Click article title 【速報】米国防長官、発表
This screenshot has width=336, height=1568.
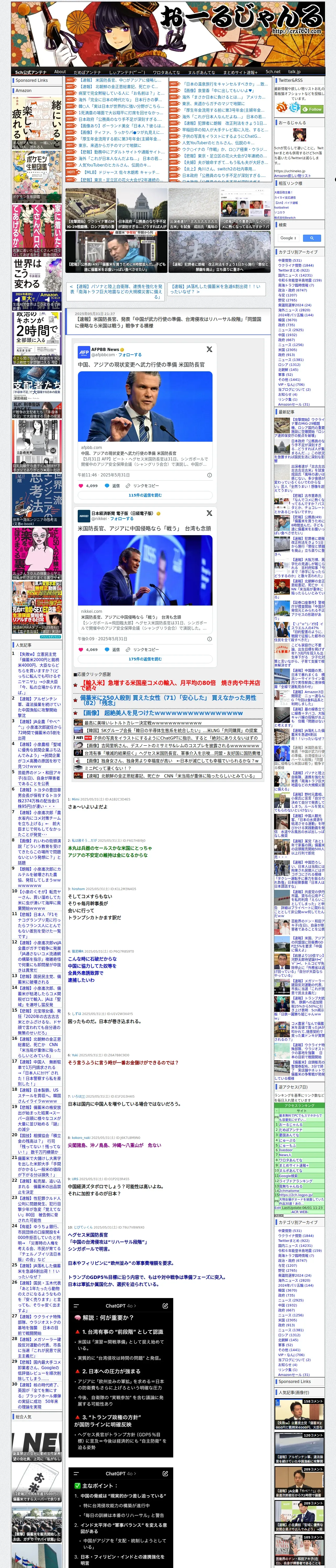pos(168,322)
